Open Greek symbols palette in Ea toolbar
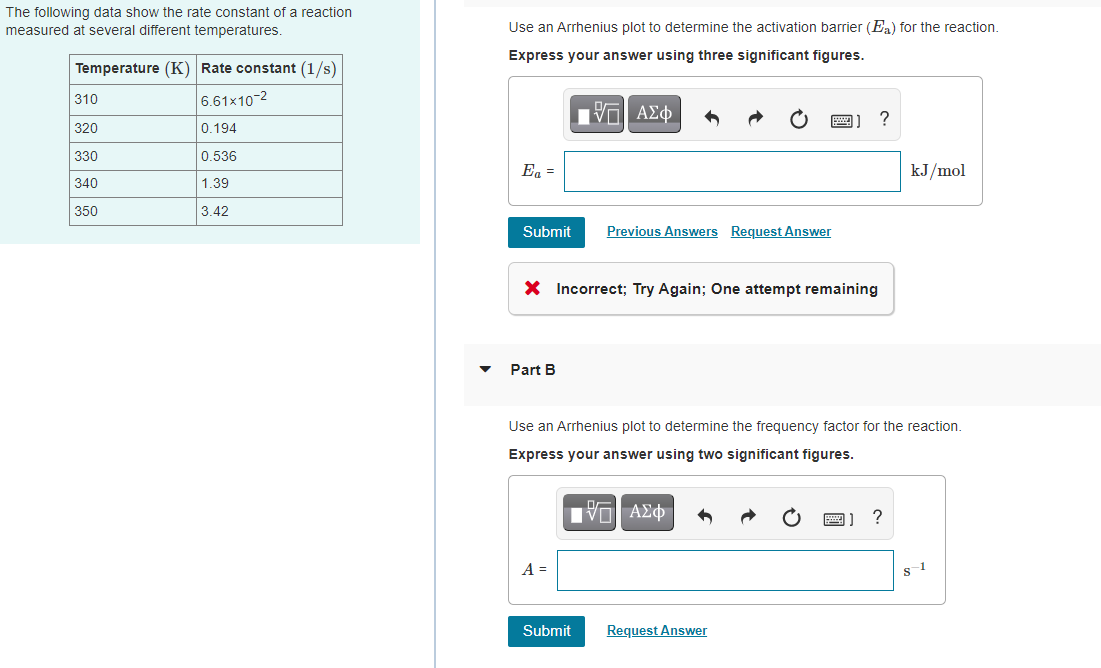 pos(654,114)
